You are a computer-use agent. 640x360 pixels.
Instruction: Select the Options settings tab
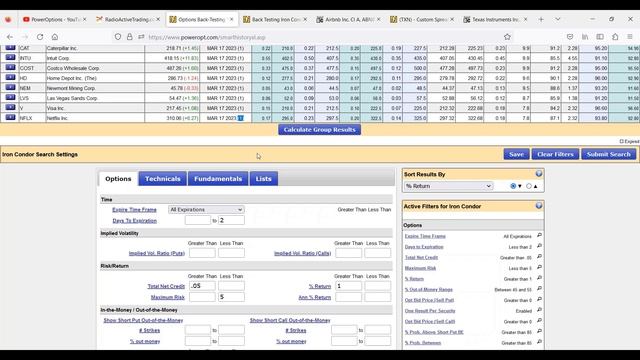point(118,179)
